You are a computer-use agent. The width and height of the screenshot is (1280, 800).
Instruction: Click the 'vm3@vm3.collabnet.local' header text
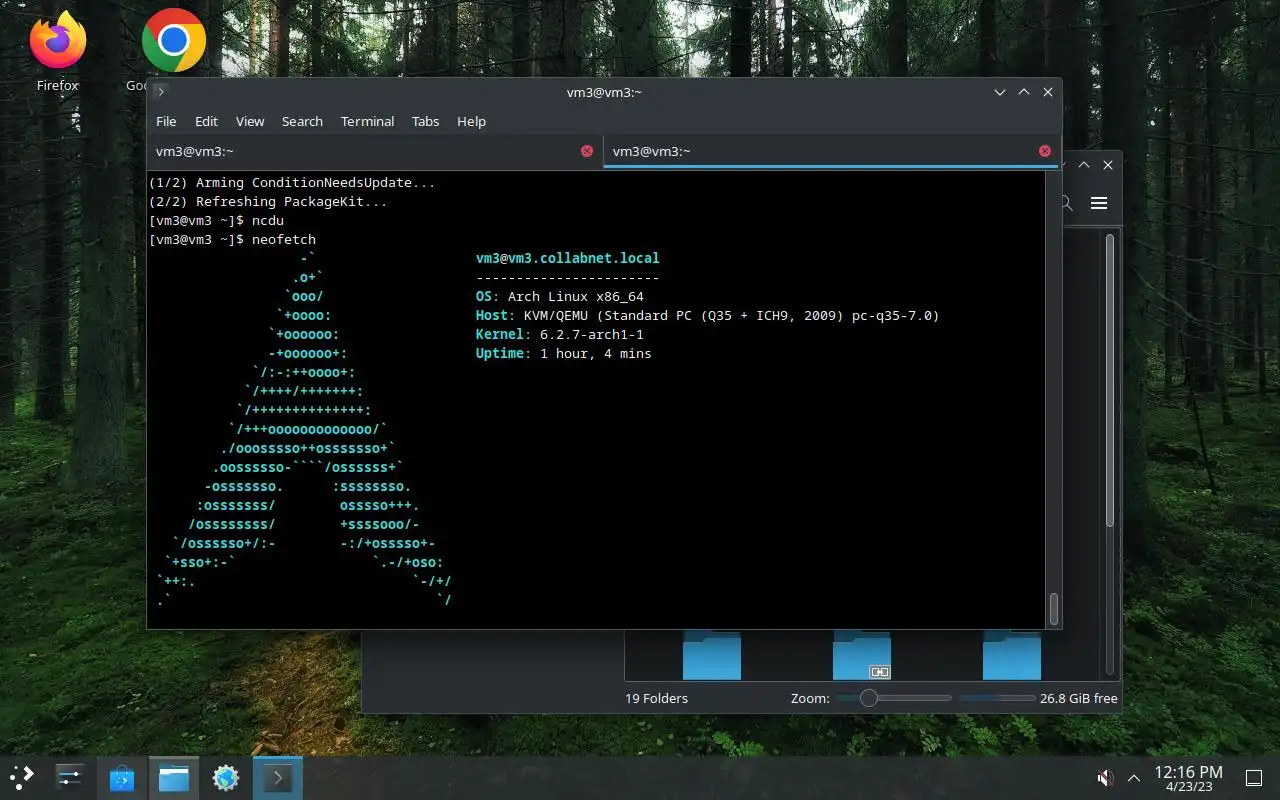tap(568, 258)
